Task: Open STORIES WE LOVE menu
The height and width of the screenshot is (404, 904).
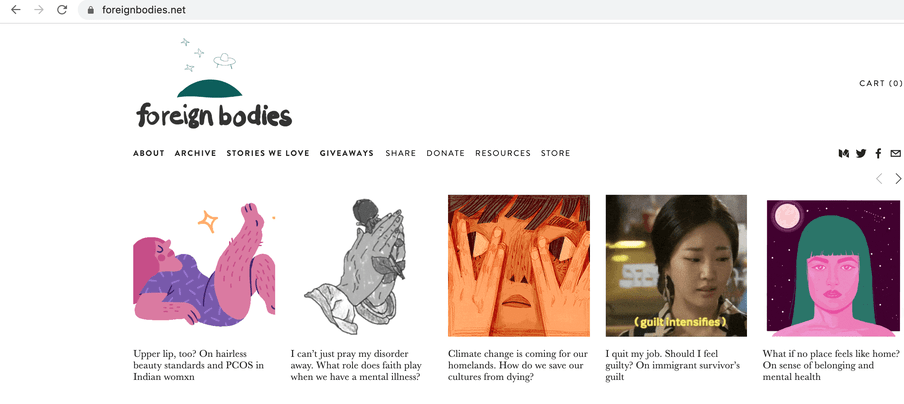Action: click(x=268, y=153)
